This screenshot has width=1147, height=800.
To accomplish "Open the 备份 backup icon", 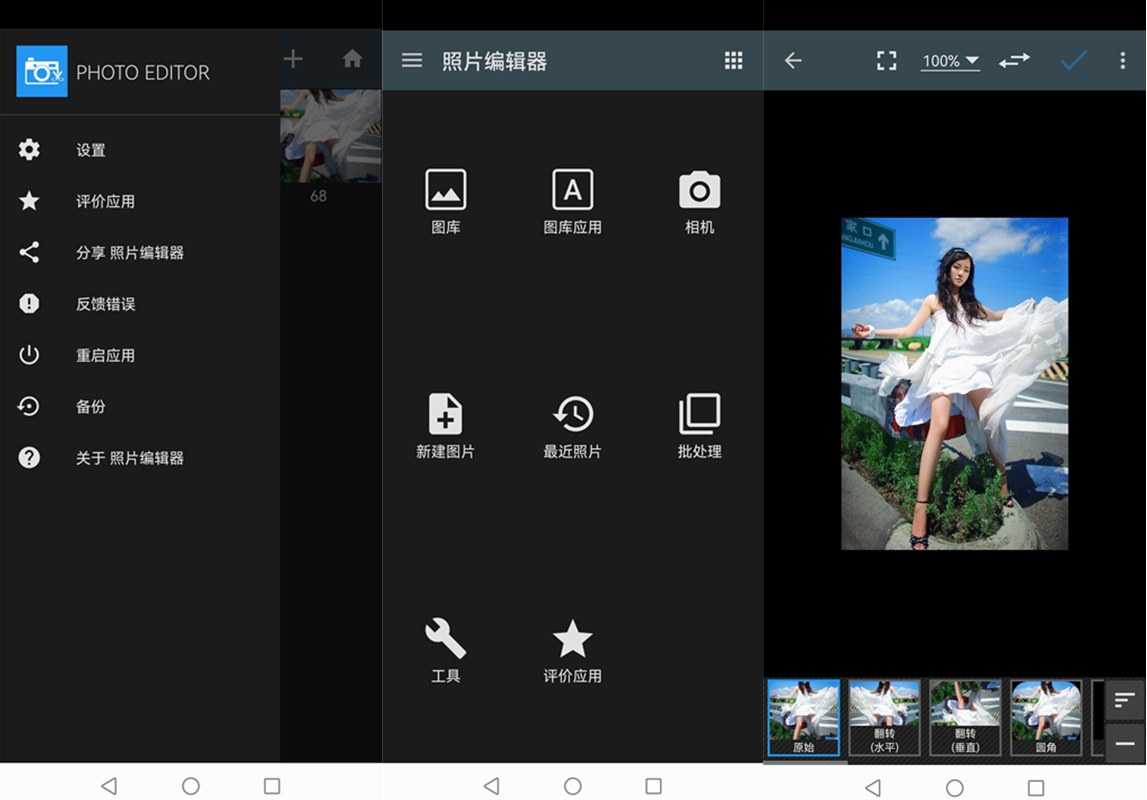I will click(29, 406).
